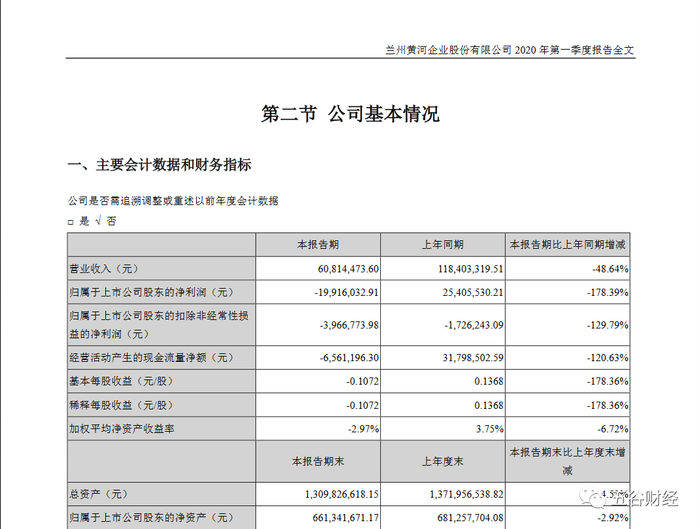Image resolution: width=700 pixels, height=529 pixels.
Task: Select the value 661,341,671.17
Action: (x=346, y=518)
